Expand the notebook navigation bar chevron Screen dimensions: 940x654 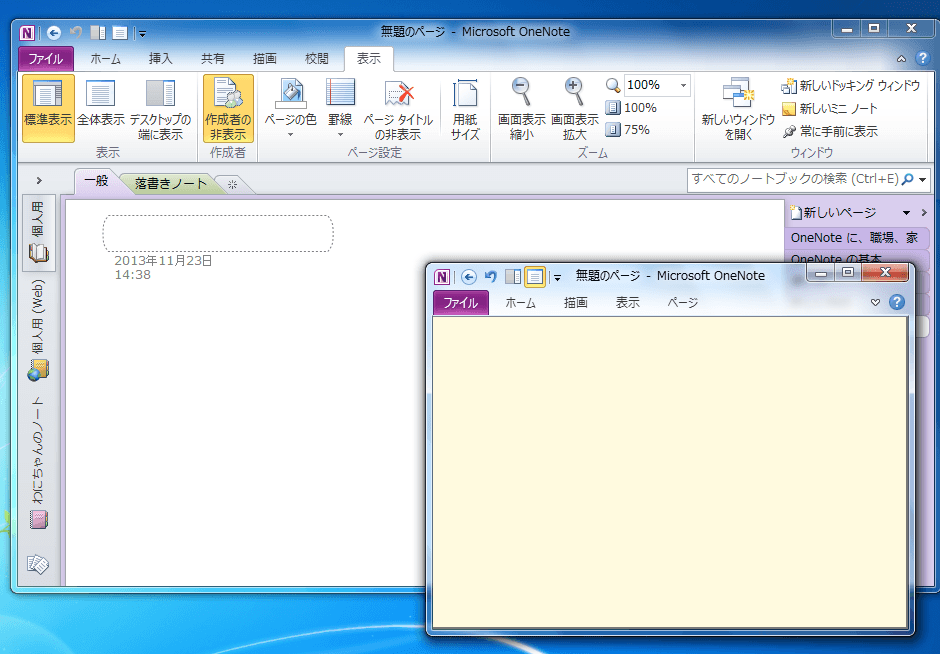tap(39, 180)
